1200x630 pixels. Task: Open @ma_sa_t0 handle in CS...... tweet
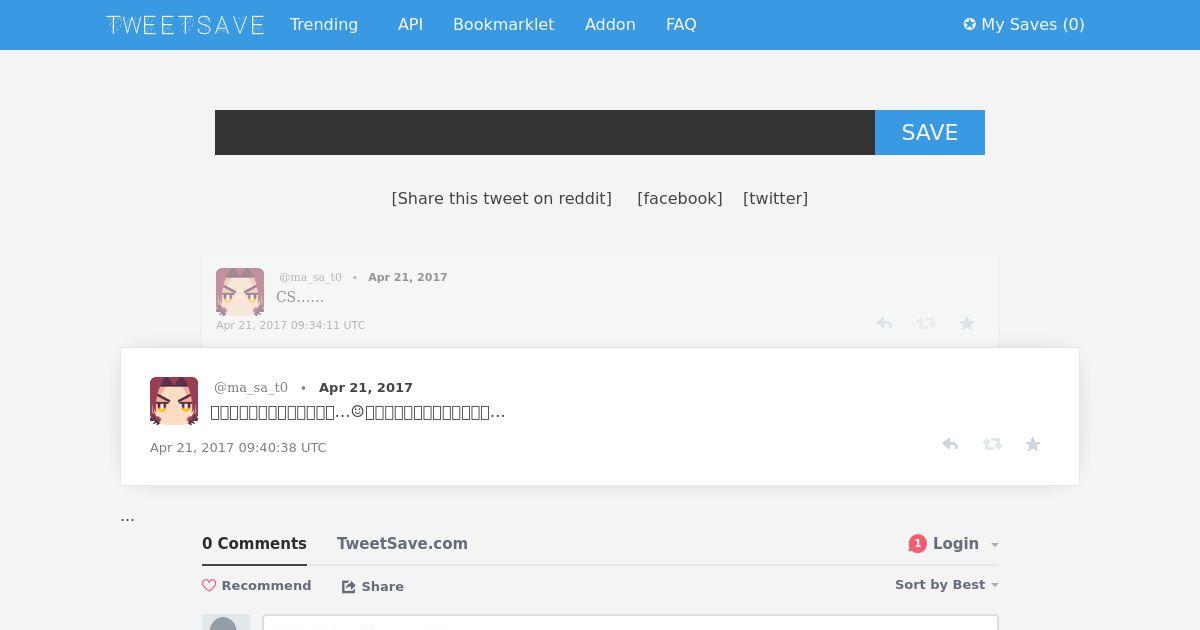[310, 277]
